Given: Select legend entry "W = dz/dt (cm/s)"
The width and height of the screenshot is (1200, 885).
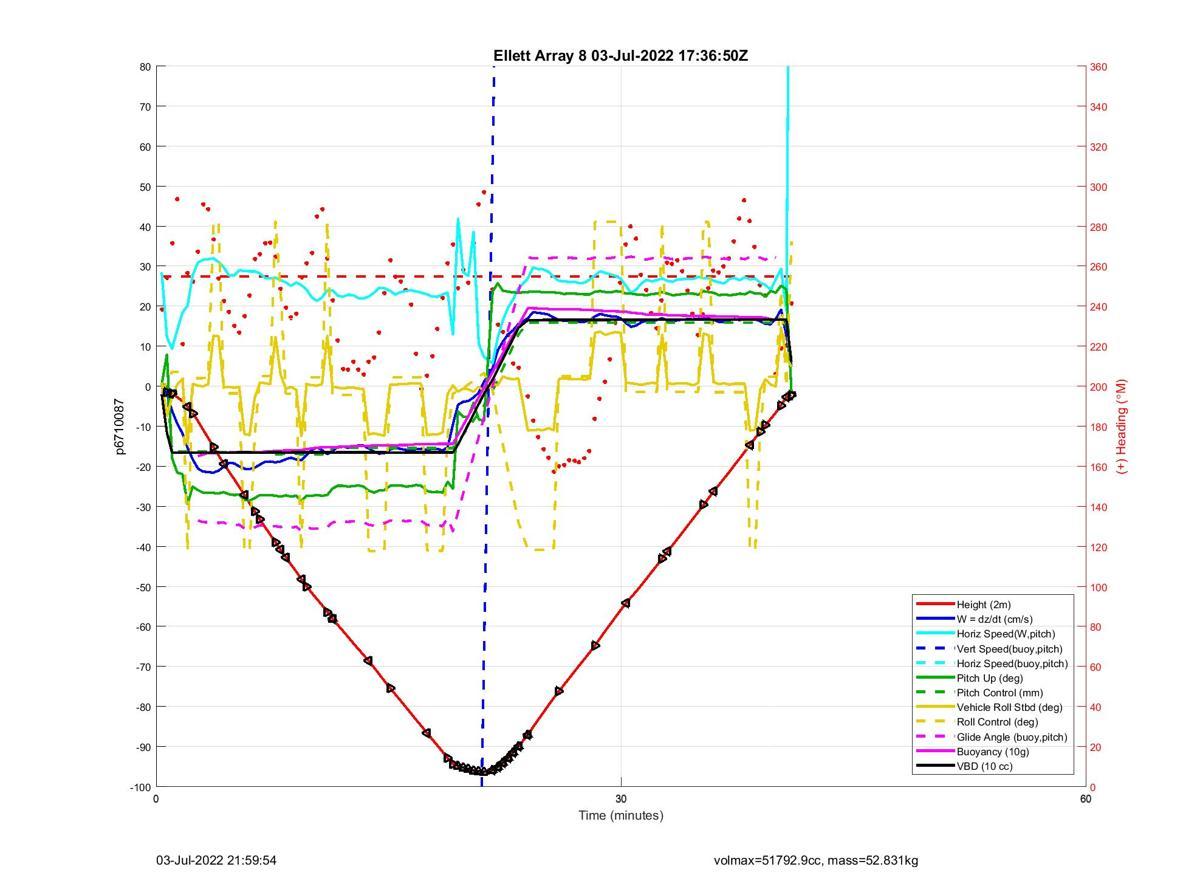Looking at the screenshot, I should [997, 619].
